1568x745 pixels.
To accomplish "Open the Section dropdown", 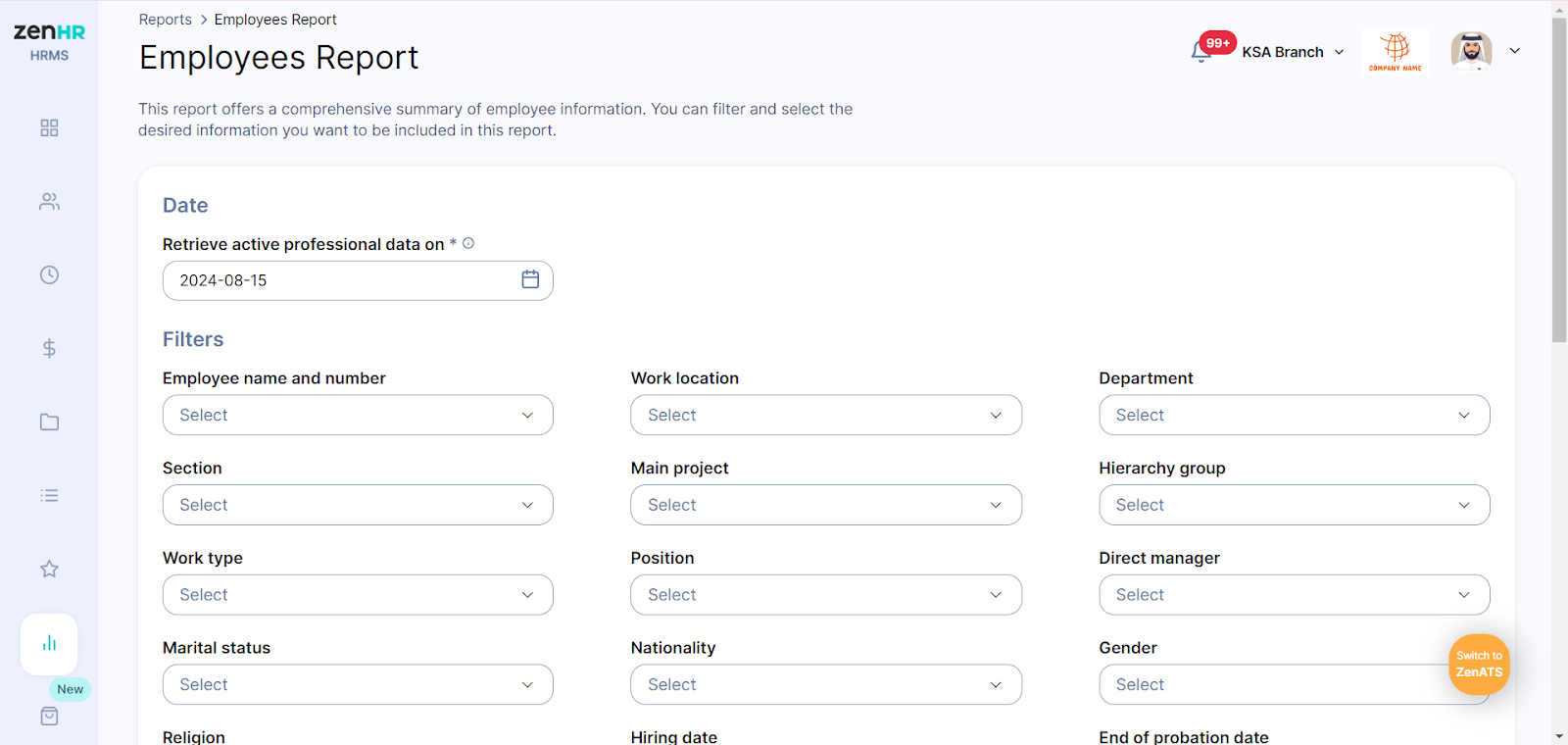I will click(x=358, y=505).
